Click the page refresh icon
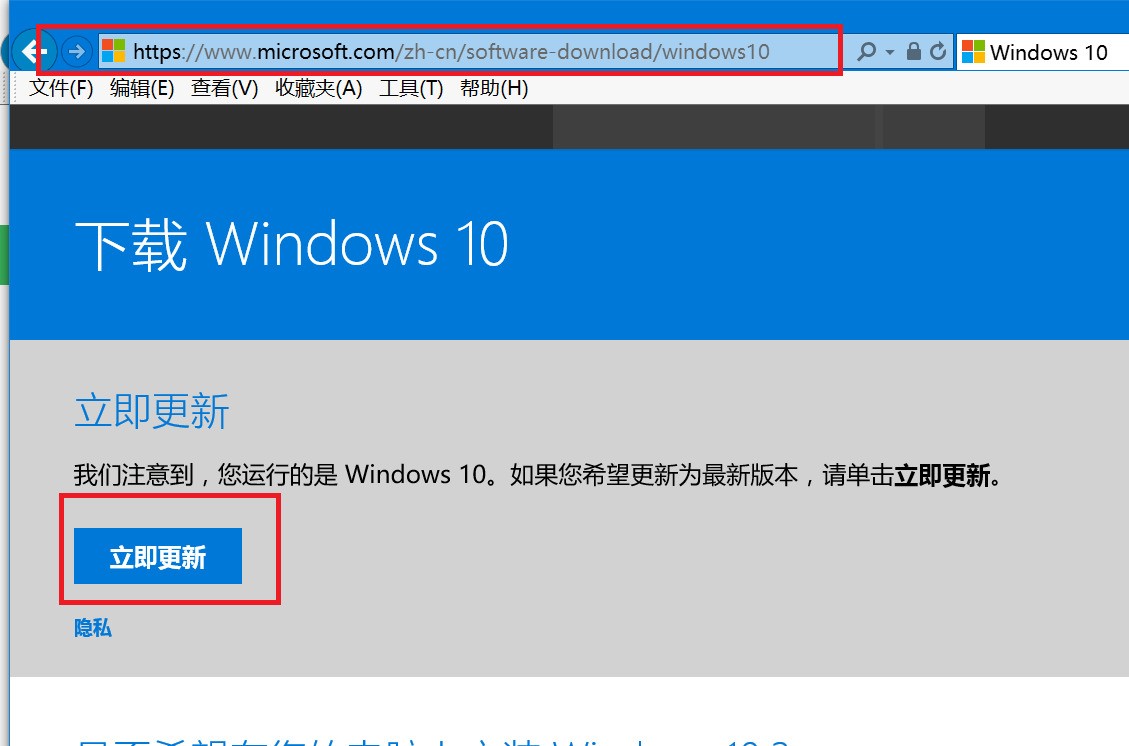Viewport: 1129px width, 746px height. (x=937, y=51)
